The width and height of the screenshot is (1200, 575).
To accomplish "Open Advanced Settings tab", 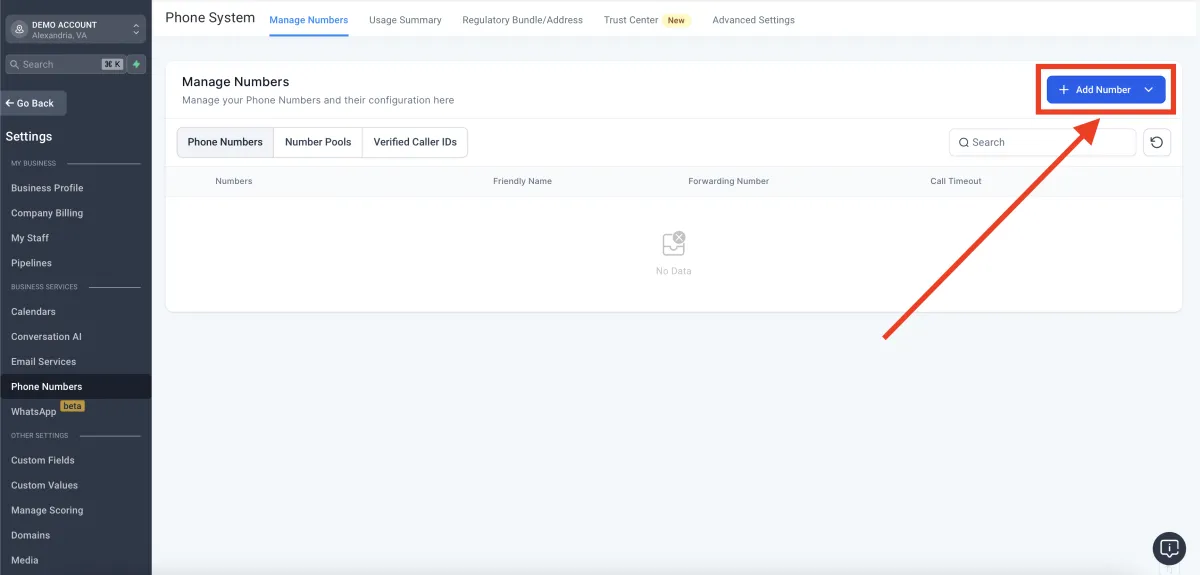I will coord(753,20).
